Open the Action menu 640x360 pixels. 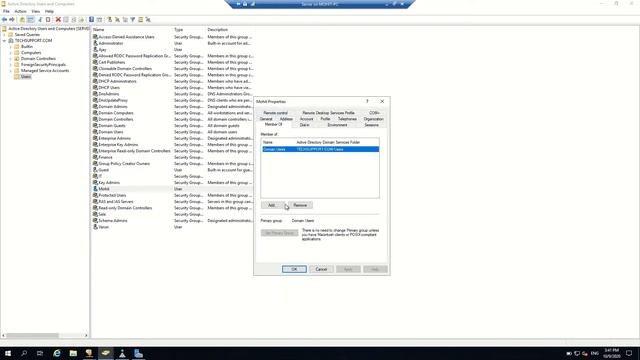pos(20,11)
